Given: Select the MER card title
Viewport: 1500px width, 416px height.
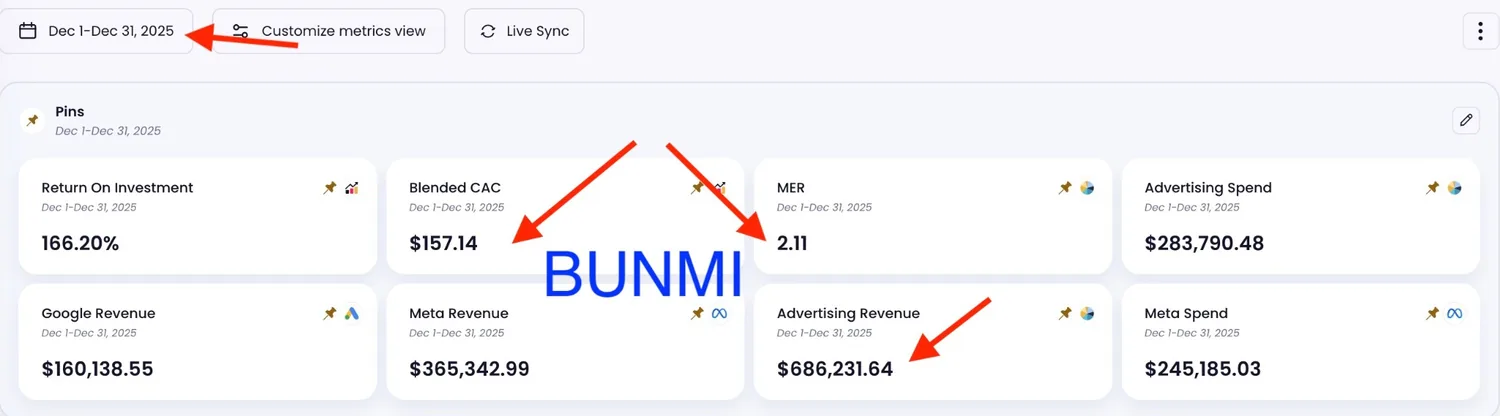Looking at the screenshot, I should pos(791,188).
